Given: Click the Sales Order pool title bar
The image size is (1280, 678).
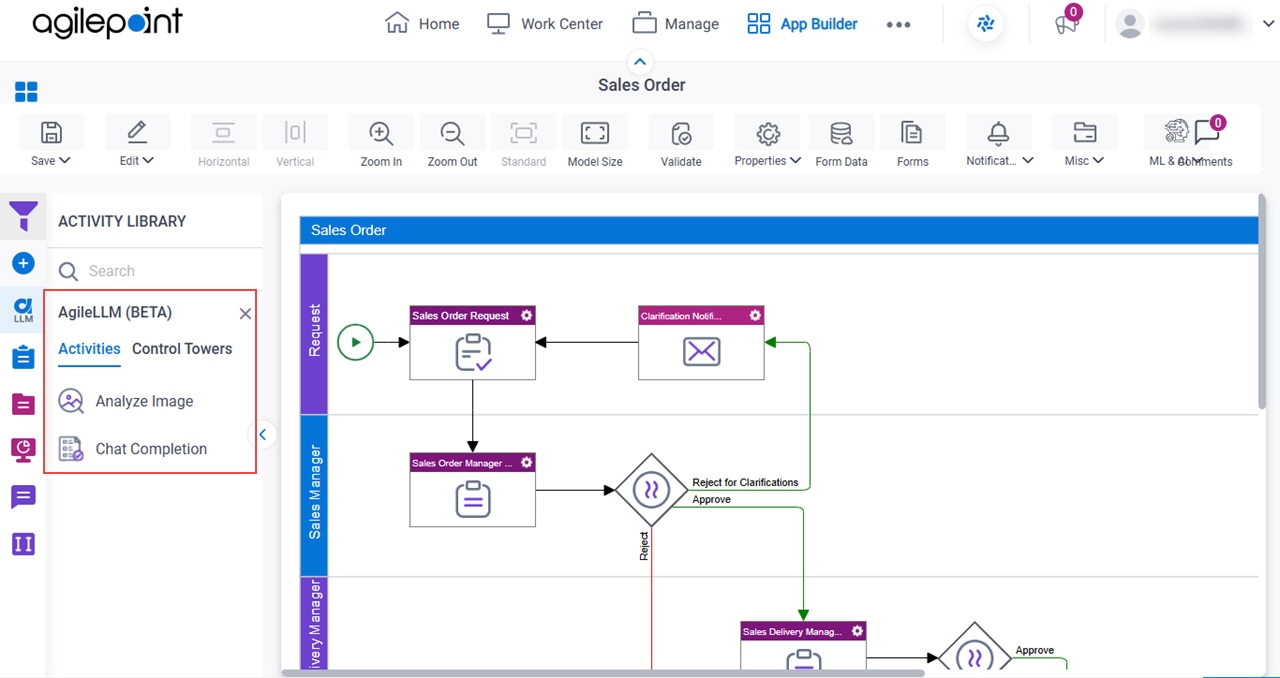Looking at the screenshot, I should pyautogui.click(x=779, y=230).
